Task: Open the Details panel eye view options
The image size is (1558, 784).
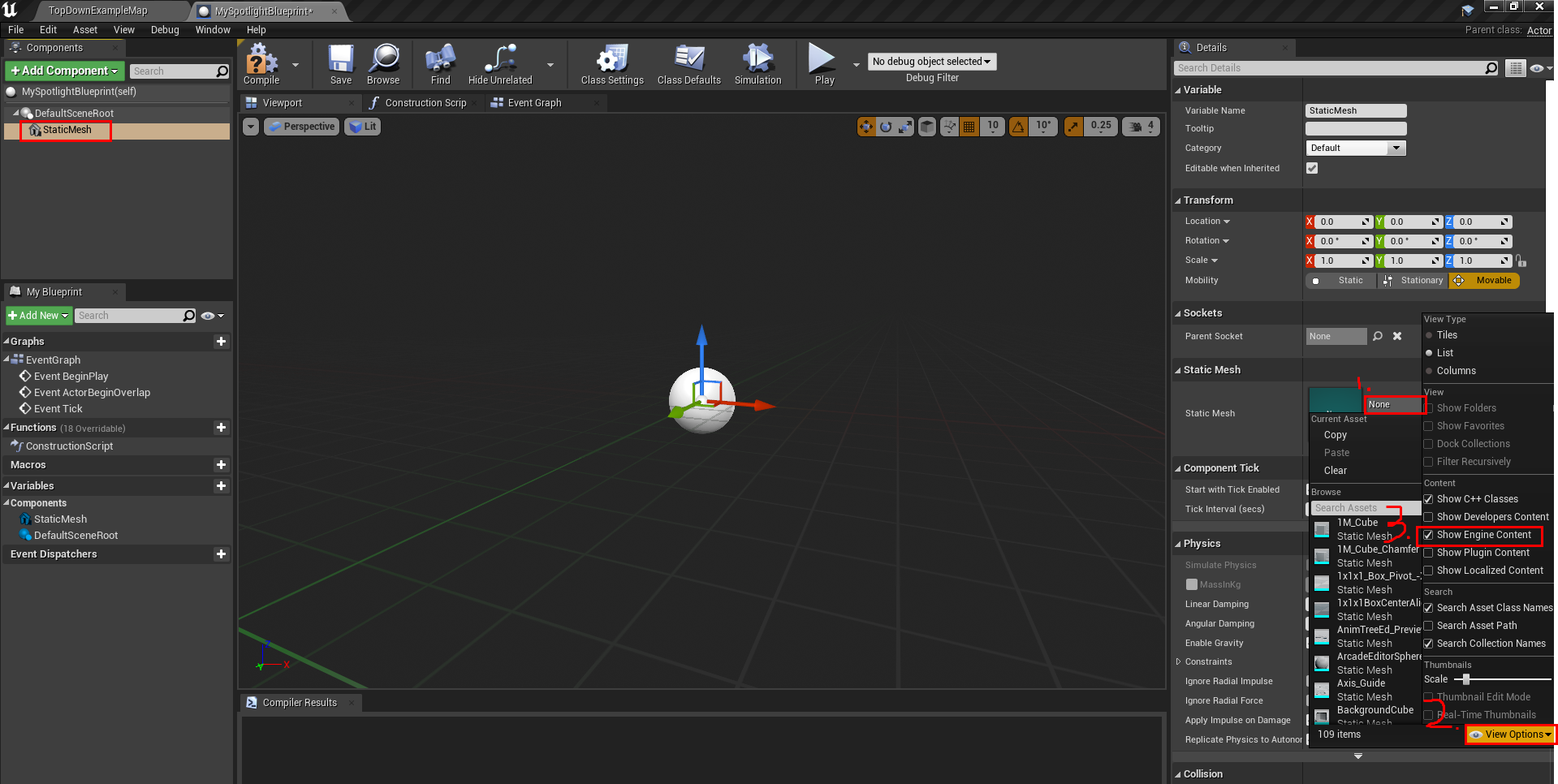Action: 1540,68
